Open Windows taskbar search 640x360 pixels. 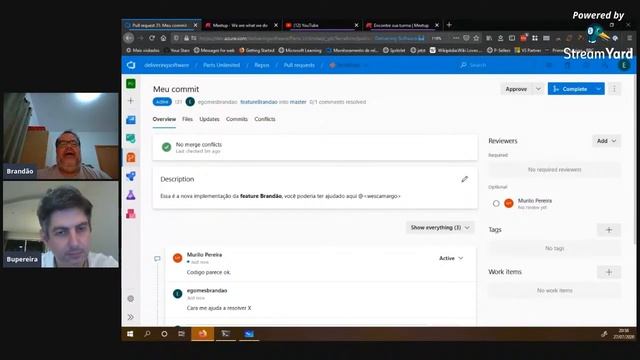click(x=147, y=334)
